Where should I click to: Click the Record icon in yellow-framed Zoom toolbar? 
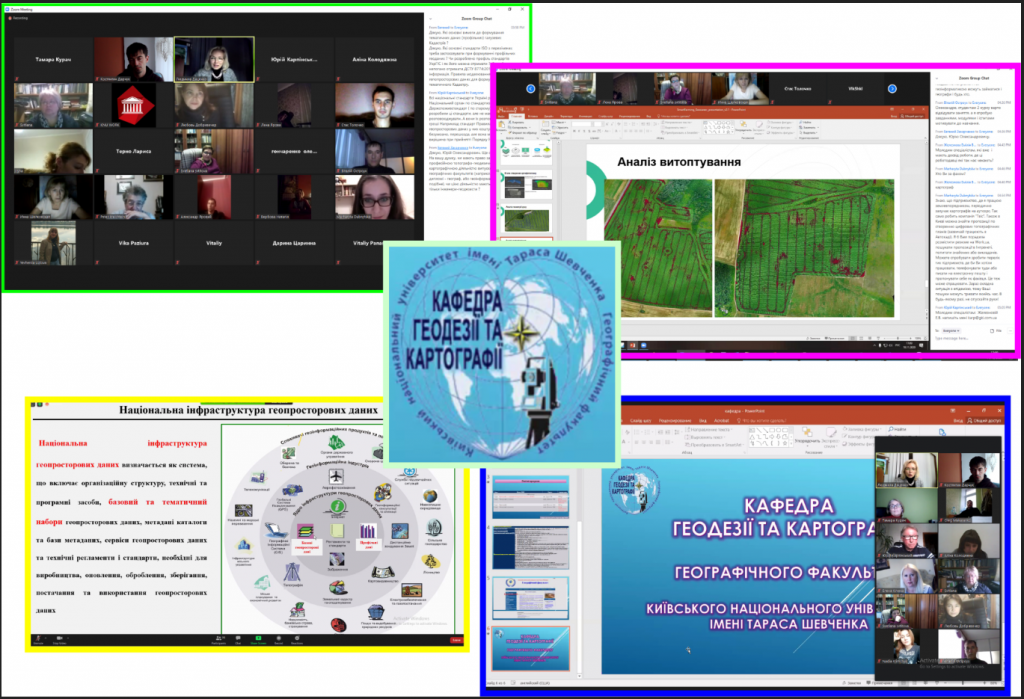(x=279, y=639)
